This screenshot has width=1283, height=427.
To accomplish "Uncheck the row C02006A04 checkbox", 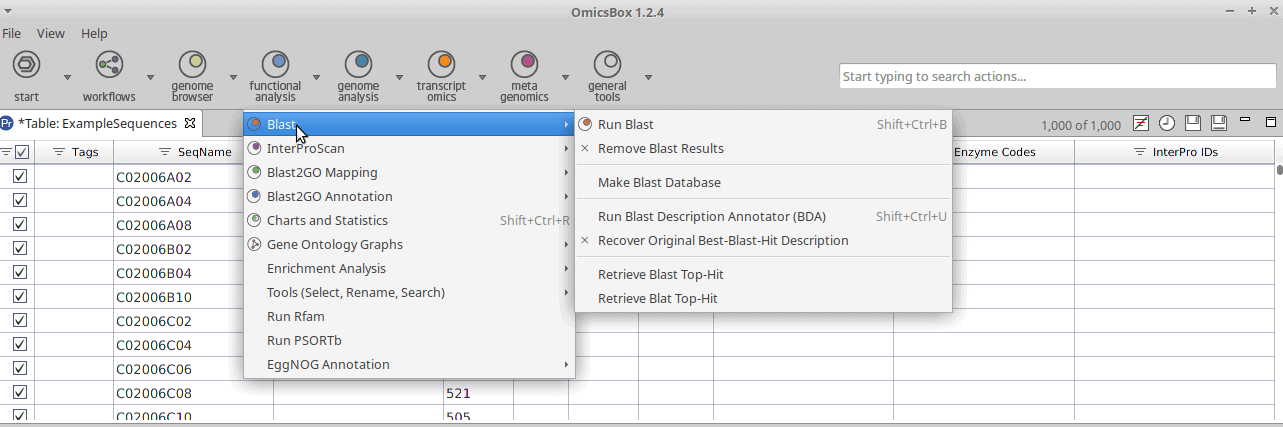I will pyautogui.click(x=19, y=200).
